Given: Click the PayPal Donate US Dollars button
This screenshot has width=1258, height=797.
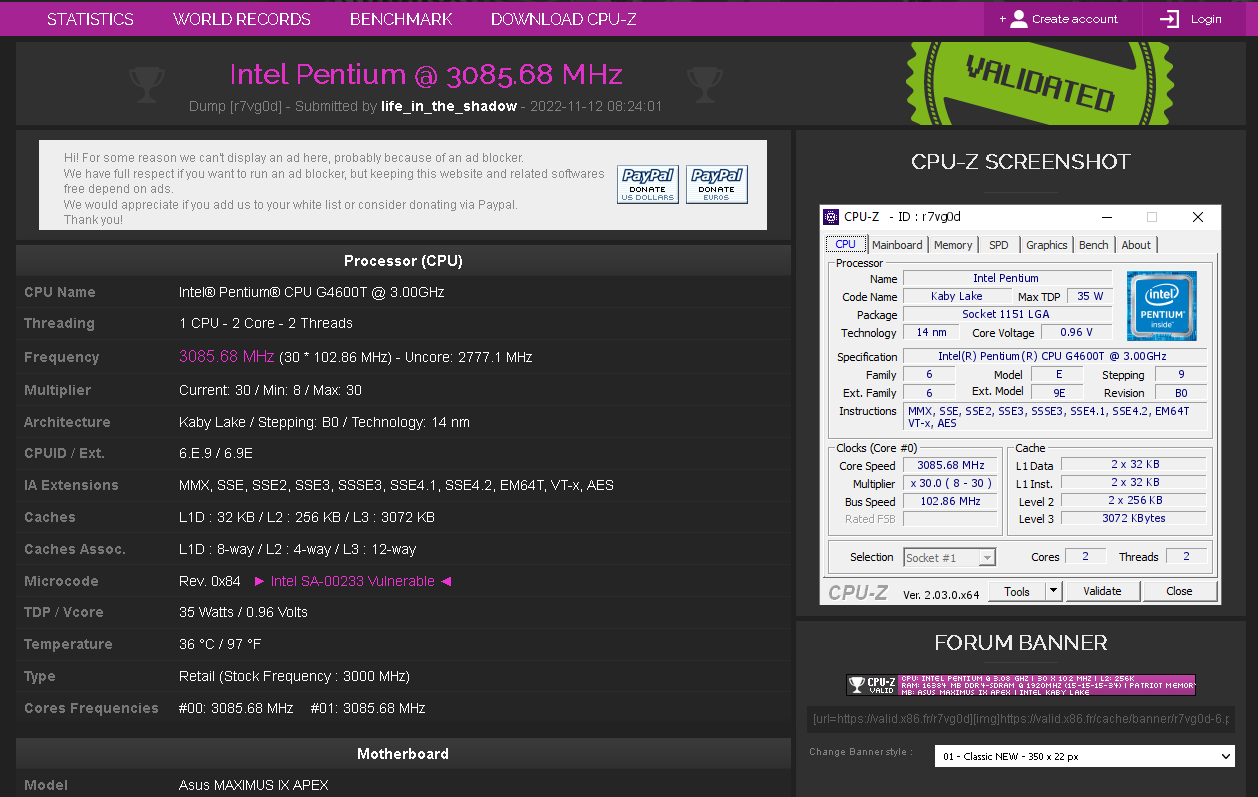Looking at the screenshot, I should [647, 184].
